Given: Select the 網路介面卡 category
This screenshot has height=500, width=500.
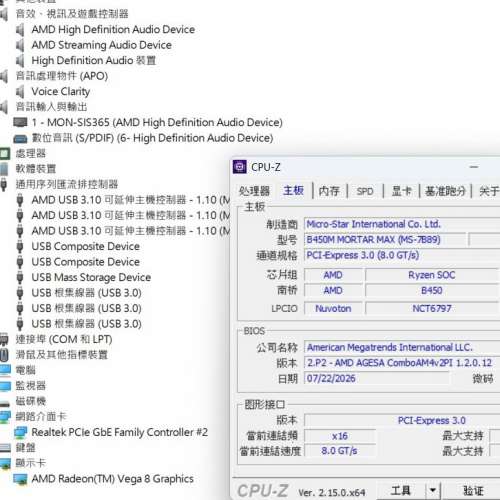Looking at the screenshot, I should [41, 417].
